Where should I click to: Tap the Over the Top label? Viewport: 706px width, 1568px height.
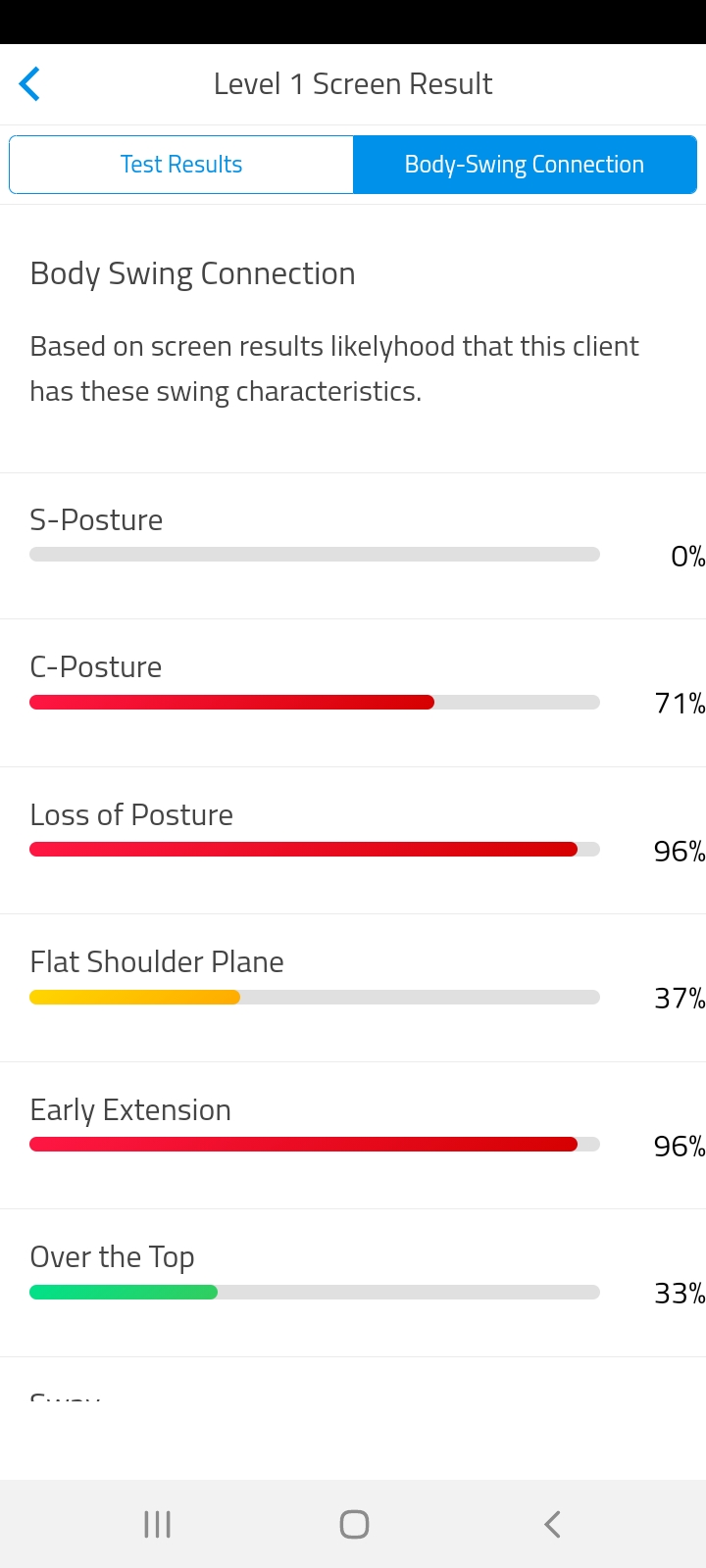tap(112, 1257)
